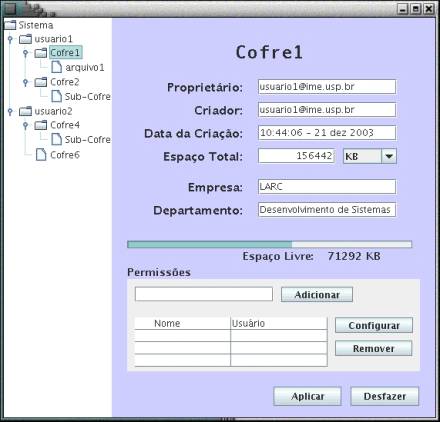440x422 pixels.
Task: Click the Cofre1 folder icon in tree
Action: coord(41,53)
